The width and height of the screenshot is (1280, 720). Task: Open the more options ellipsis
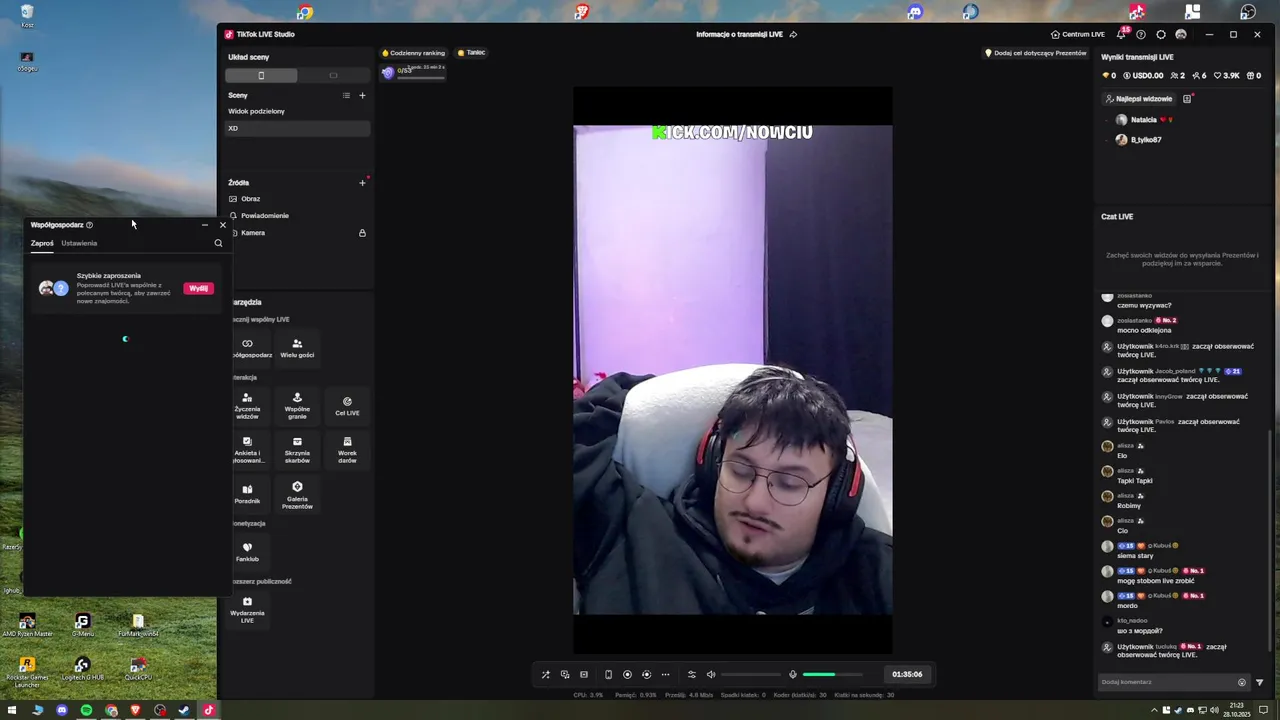[665, 674]
